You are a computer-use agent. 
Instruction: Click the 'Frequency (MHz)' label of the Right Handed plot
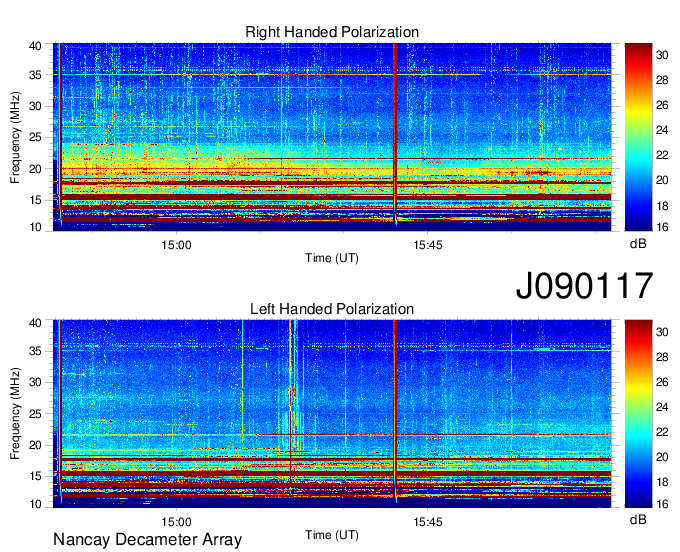tap(15, 137)
